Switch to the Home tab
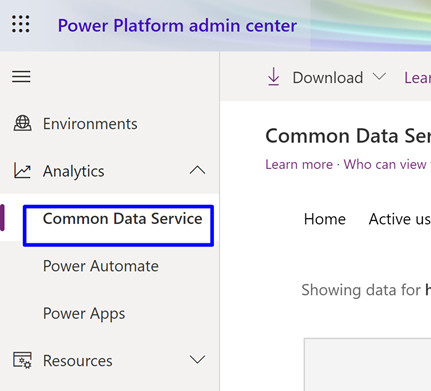The height and width of the screenshot is (391, 431). tap(325, 219)
